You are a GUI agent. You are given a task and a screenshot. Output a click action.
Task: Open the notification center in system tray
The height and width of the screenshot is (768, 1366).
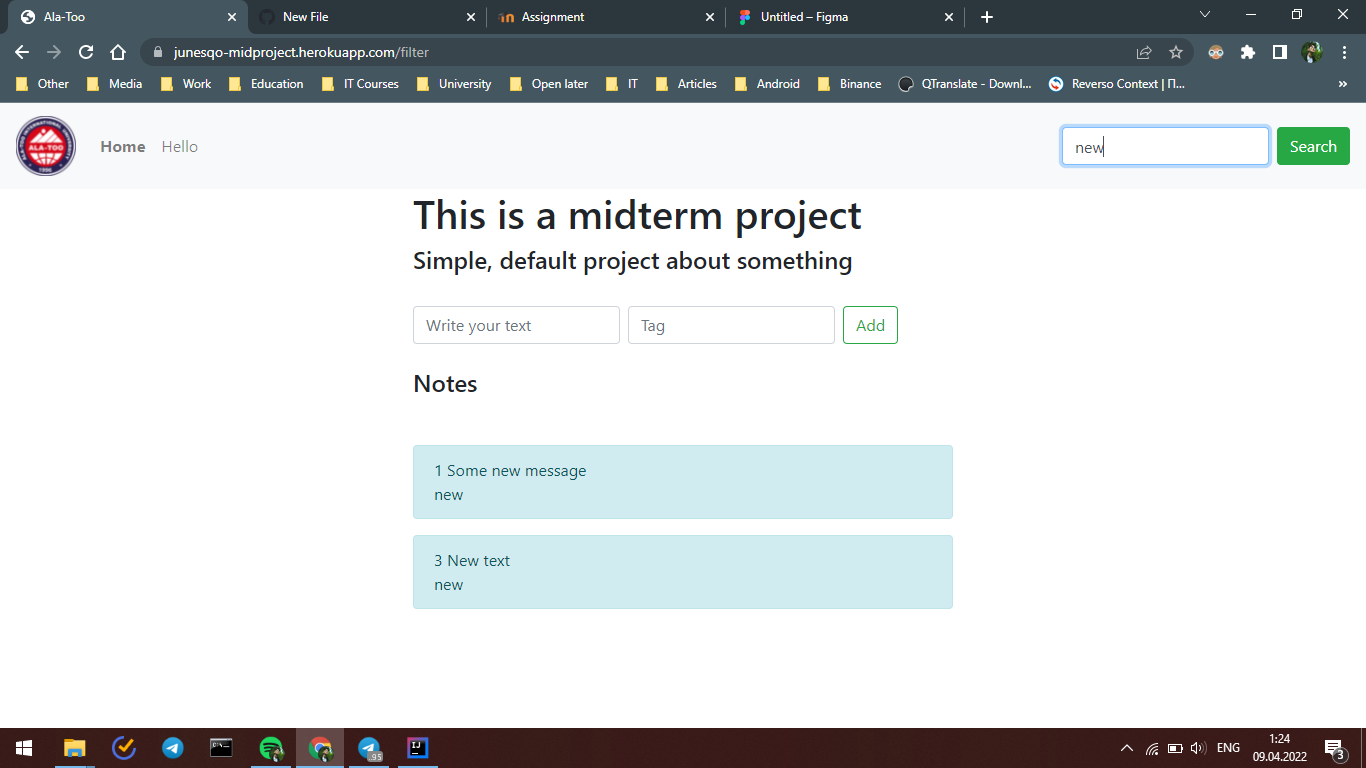coord(1333,747)
